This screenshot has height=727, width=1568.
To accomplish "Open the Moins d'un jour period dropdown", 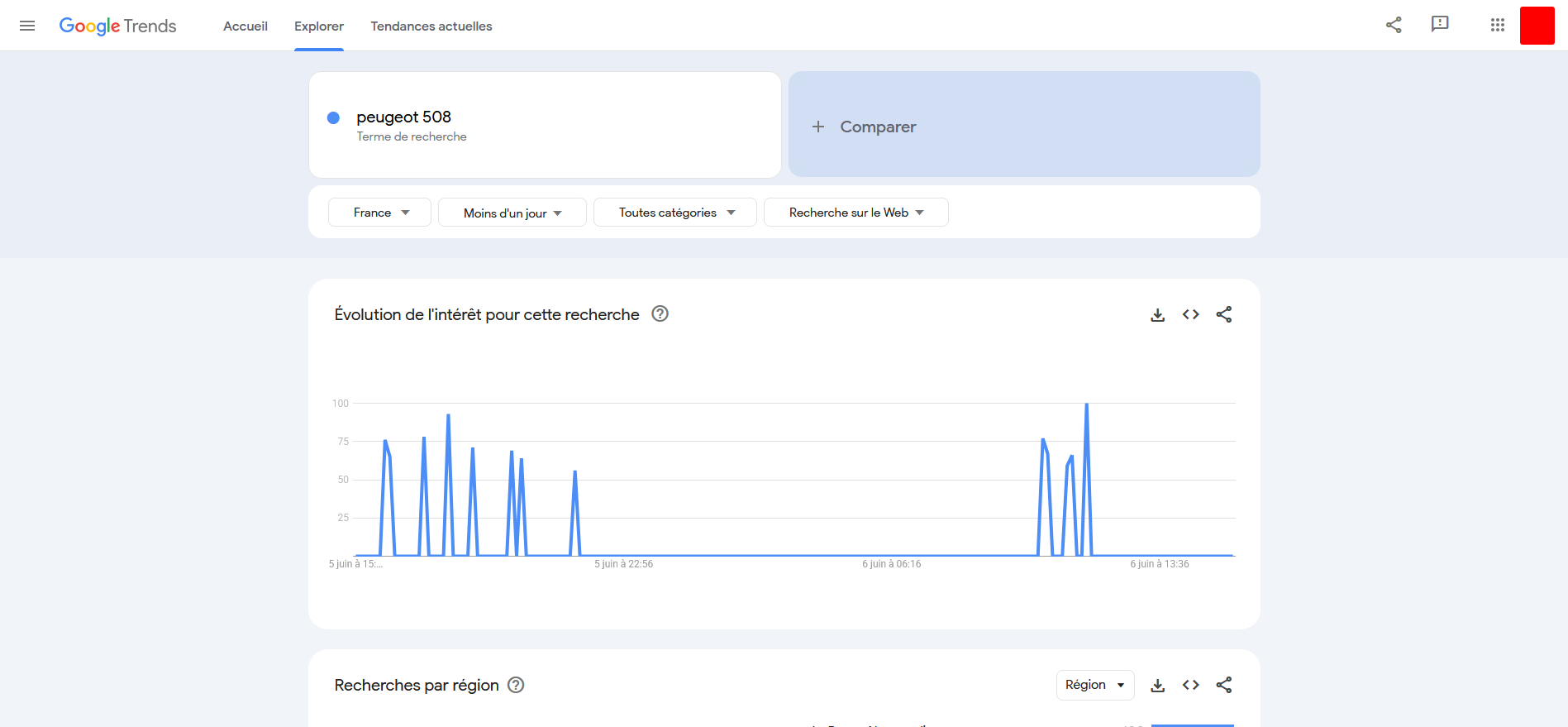I will coord(512,213).
